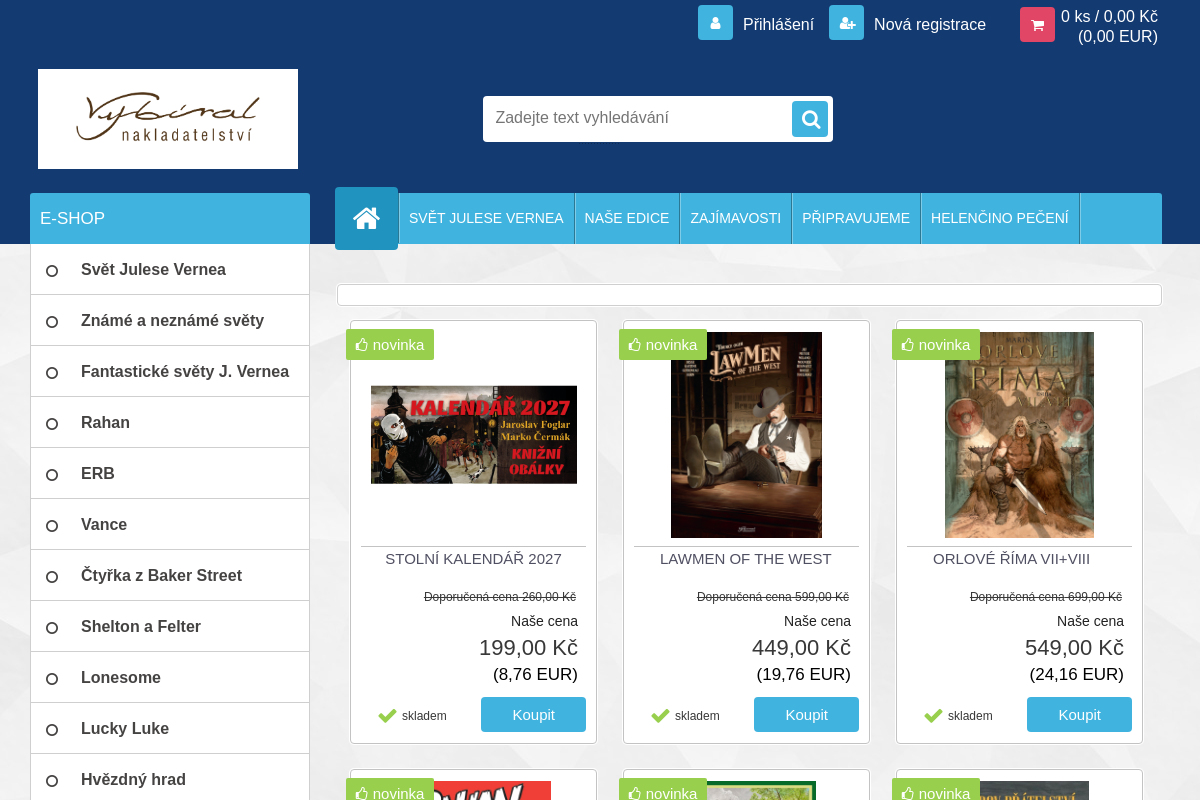The height and width of the screenshot is (800, 1200).
Task: Click recommended price 599,00 Kč text
Action: click(x=773, y=597)
